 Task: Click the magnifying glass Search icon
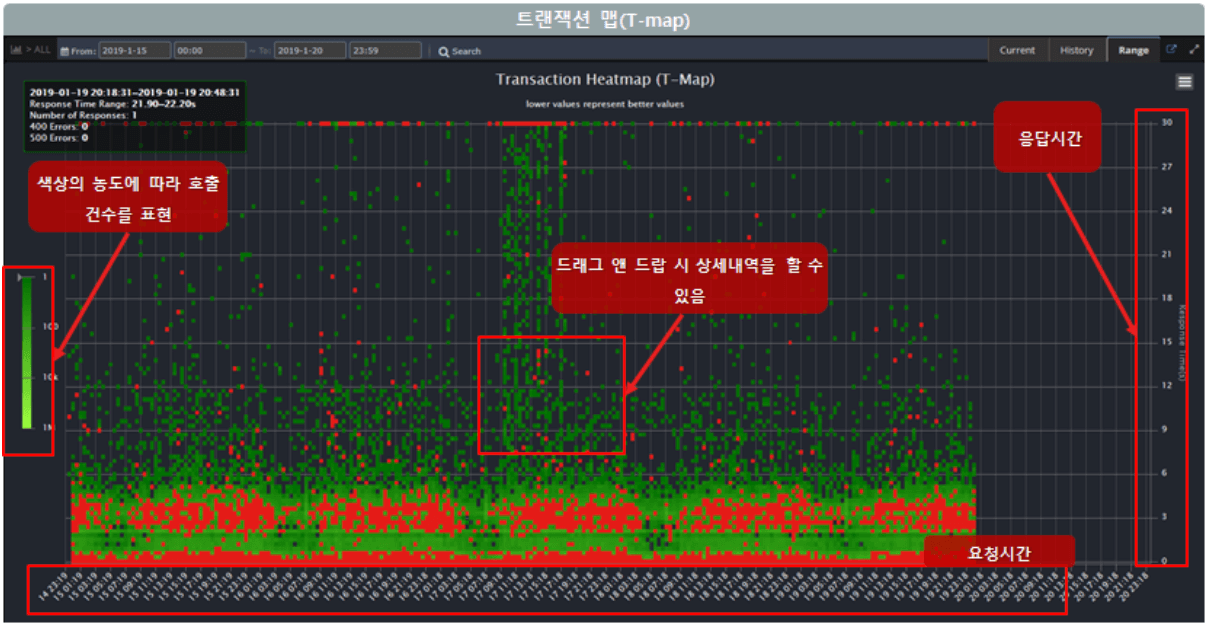[x=443, y=51]
